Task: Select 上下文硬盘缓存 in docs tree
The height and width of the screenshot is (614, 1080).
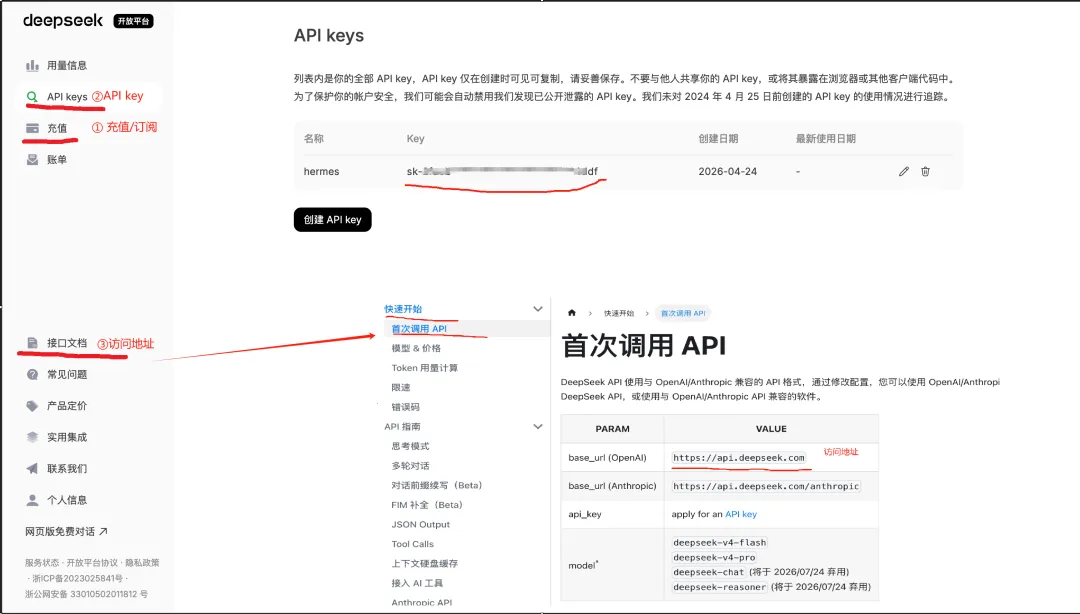Action: coord(424,564)
